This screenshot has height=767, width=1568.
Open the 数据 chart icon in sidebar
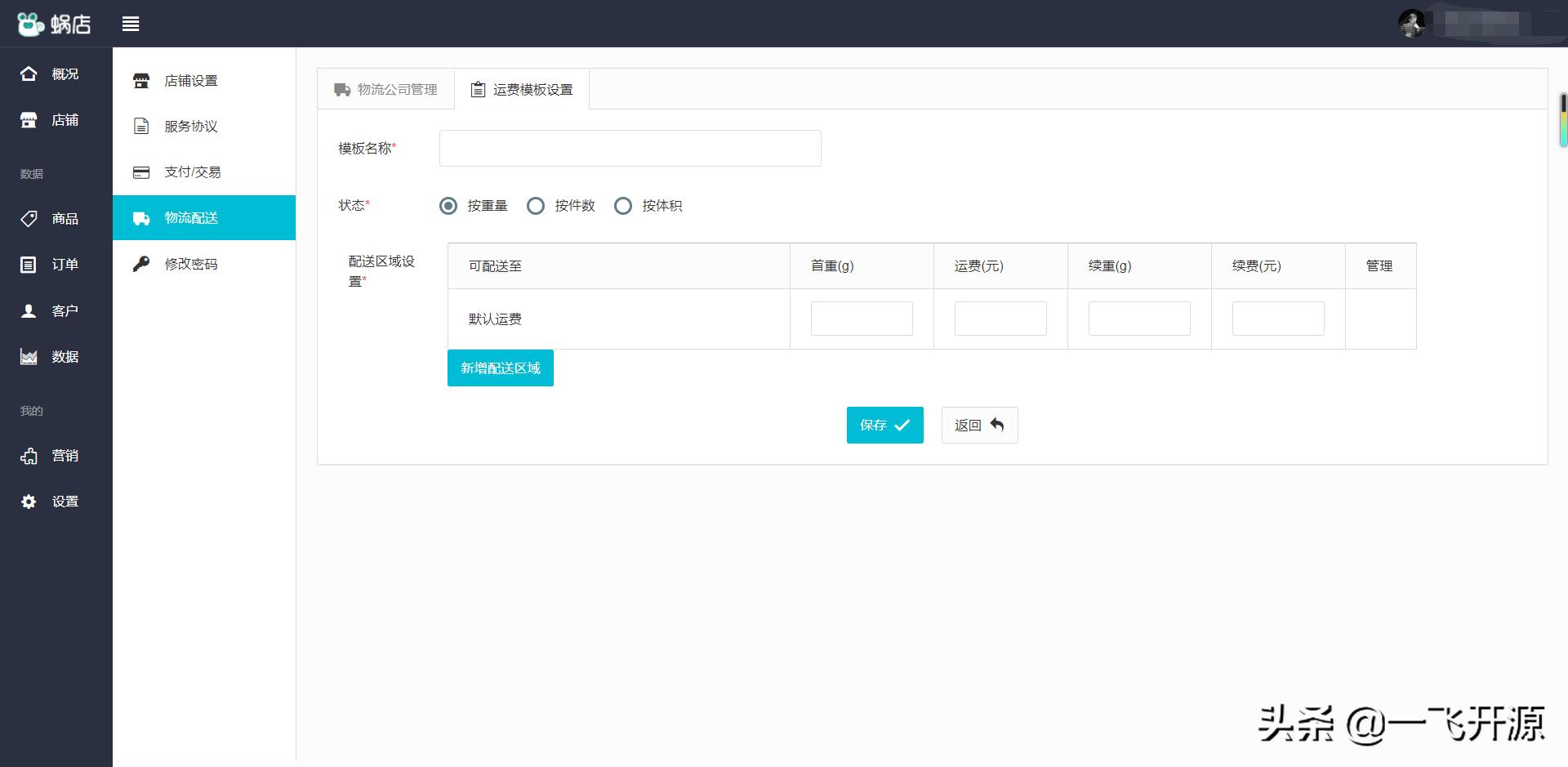(29, 356)
